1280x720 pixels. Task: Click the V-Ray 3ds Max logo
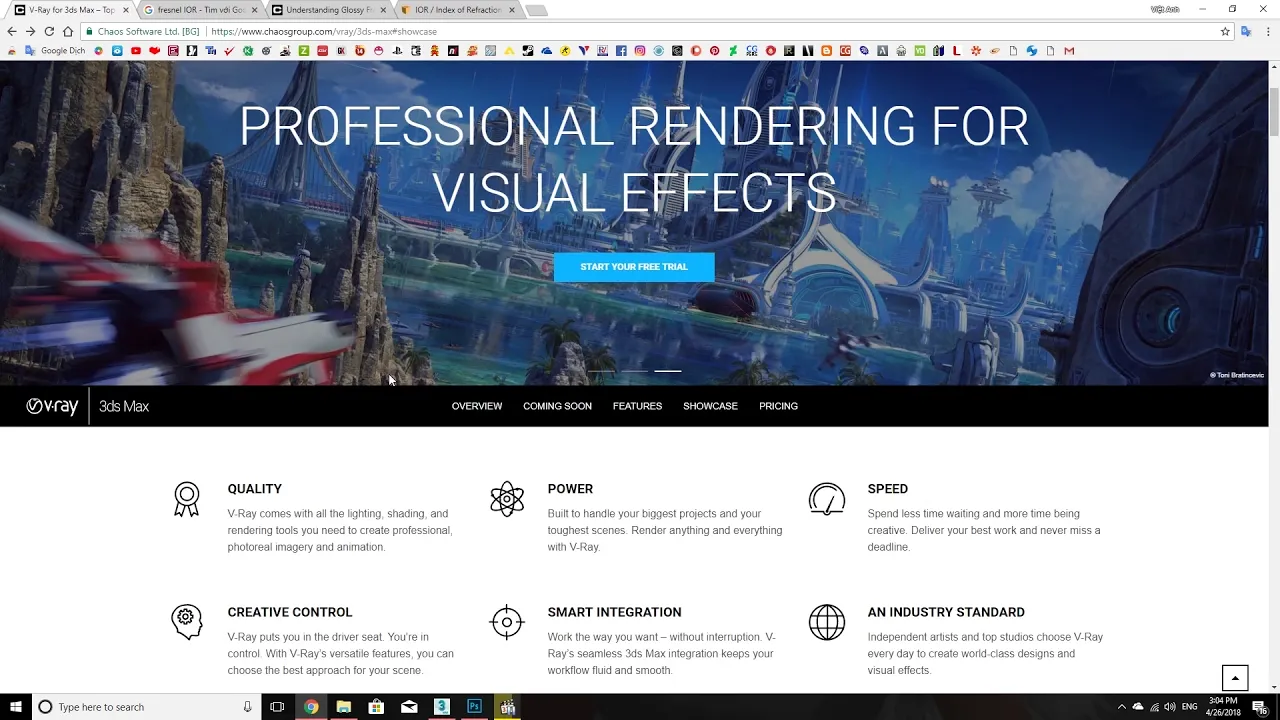point(87,406)
